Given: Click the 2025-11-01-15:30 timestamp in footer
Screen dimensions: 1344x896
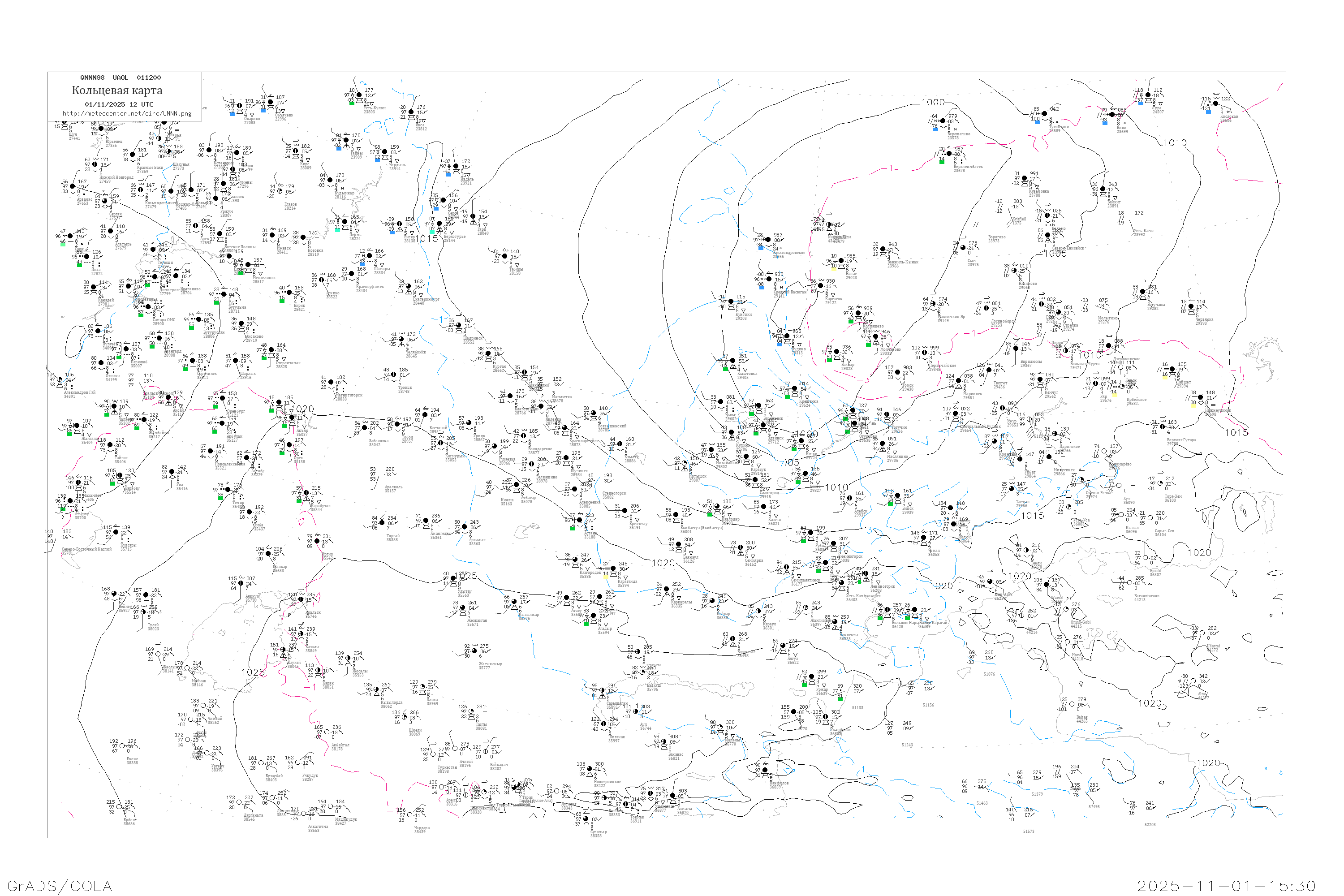Looking at the screenshot, I should tap(1226, 886).
